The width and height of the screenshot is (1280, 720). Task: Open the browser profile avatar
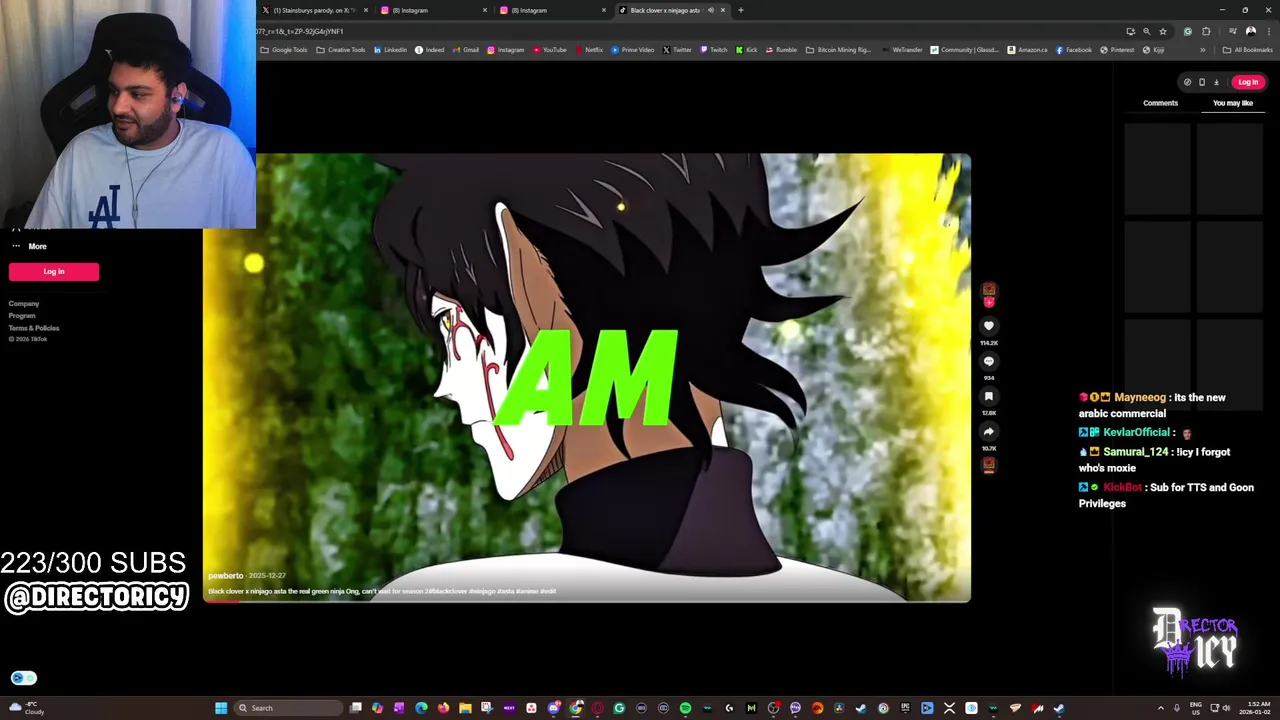pyautogui.click(x=1250, y=31)
